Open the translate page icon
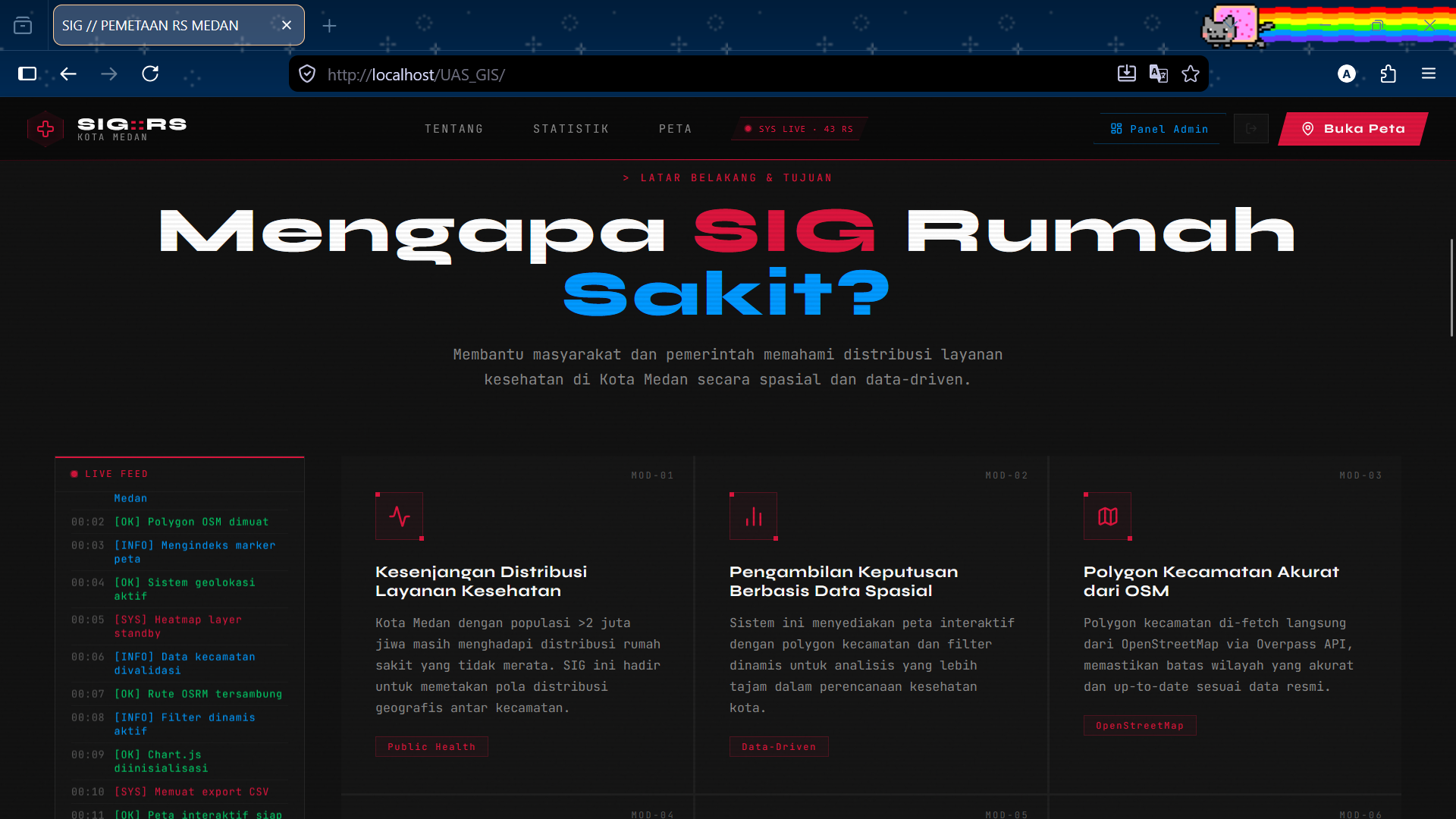 tap(1159, 74)
